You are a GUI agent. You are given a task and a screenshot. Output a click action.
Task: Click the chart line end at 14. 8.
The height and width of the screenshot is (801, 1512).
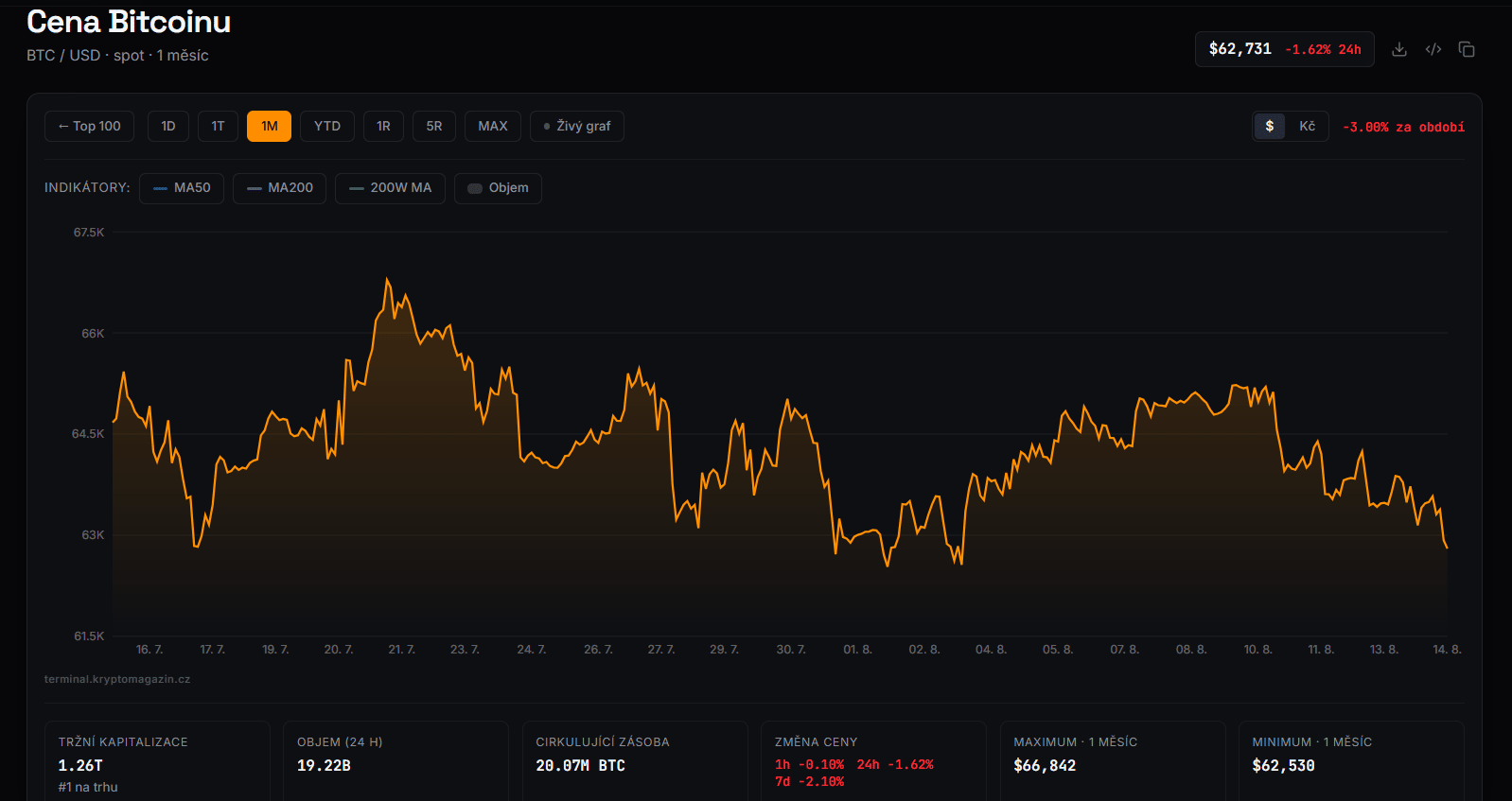click(1447, 547)
